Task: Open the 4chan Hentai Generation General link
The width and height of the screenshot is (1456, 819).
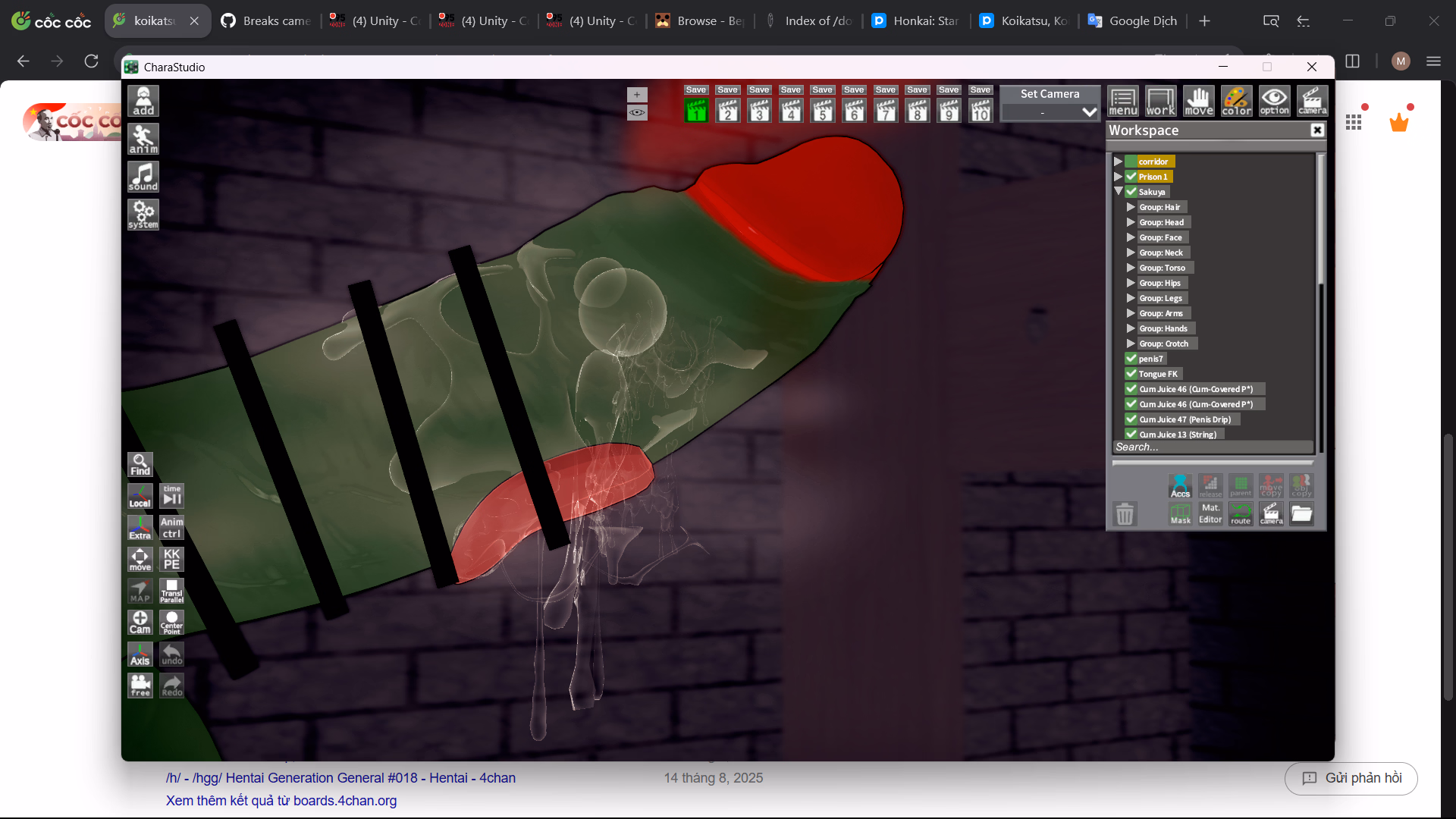Action: [340, 778]
